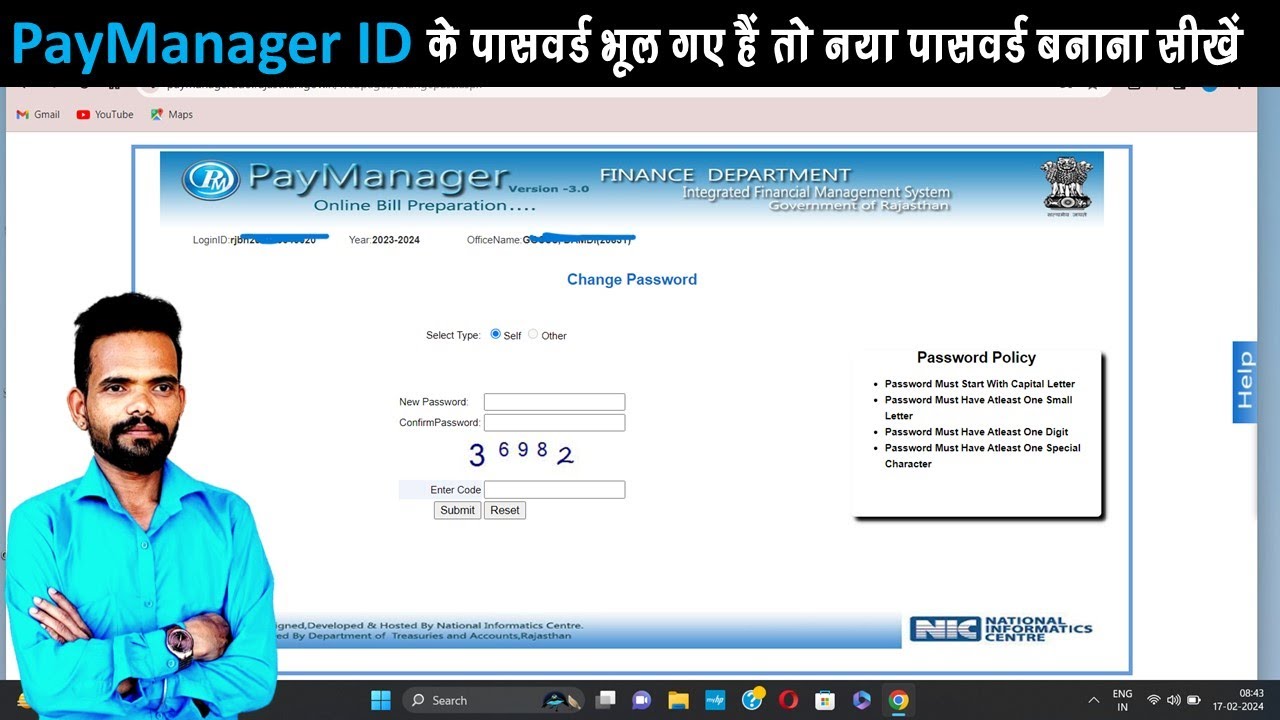Select the Self radio button
The image size is (1280, 720).
pos(495,334)
